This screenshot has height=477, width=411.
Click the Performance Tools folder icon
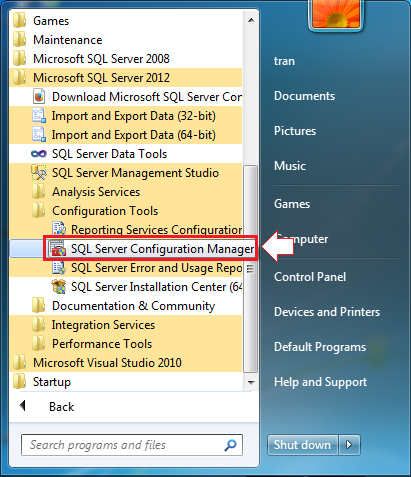click(x=39, y=344)
